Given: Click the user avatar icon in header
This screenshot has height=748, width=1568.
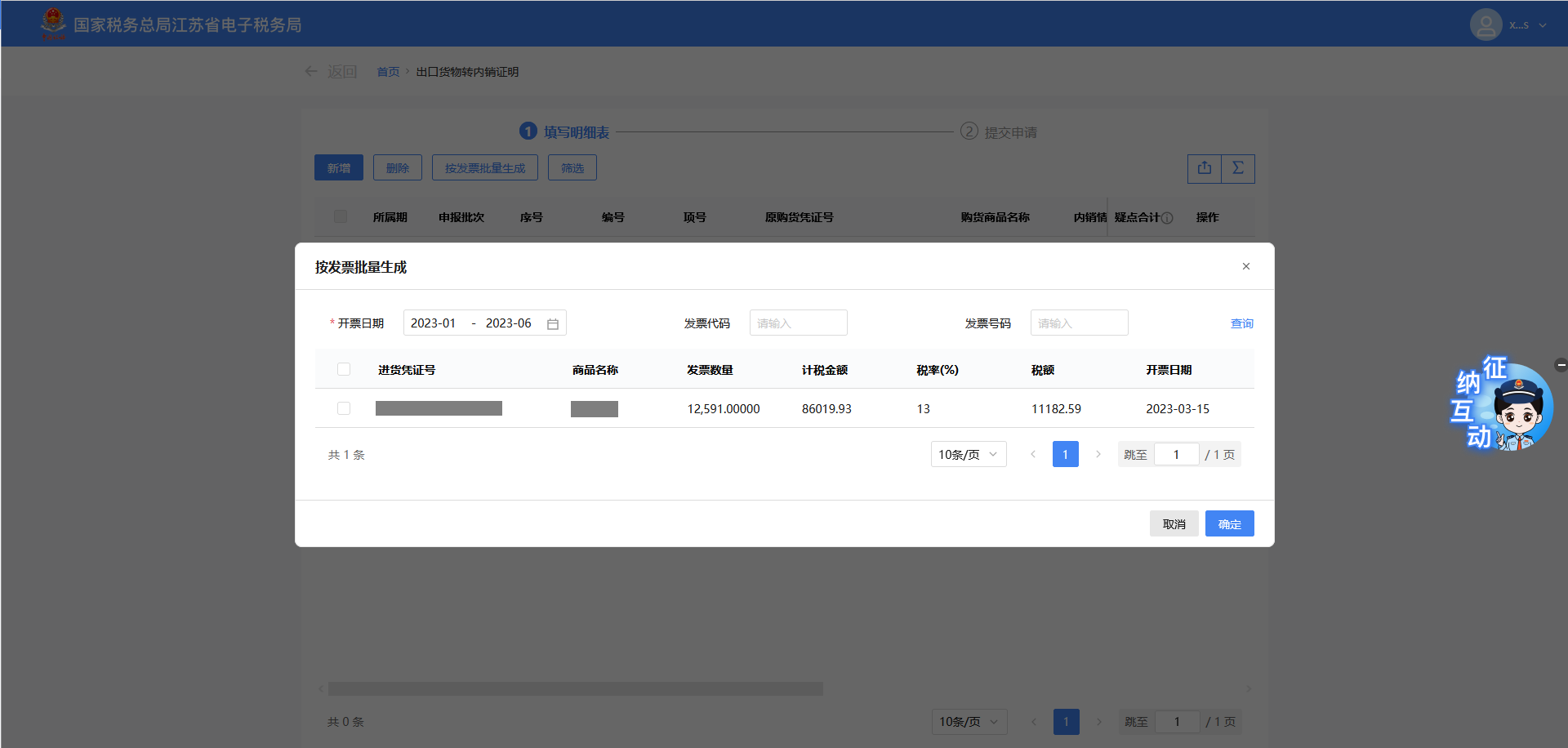Looking at the screenshot, I should coord(1486,24).
